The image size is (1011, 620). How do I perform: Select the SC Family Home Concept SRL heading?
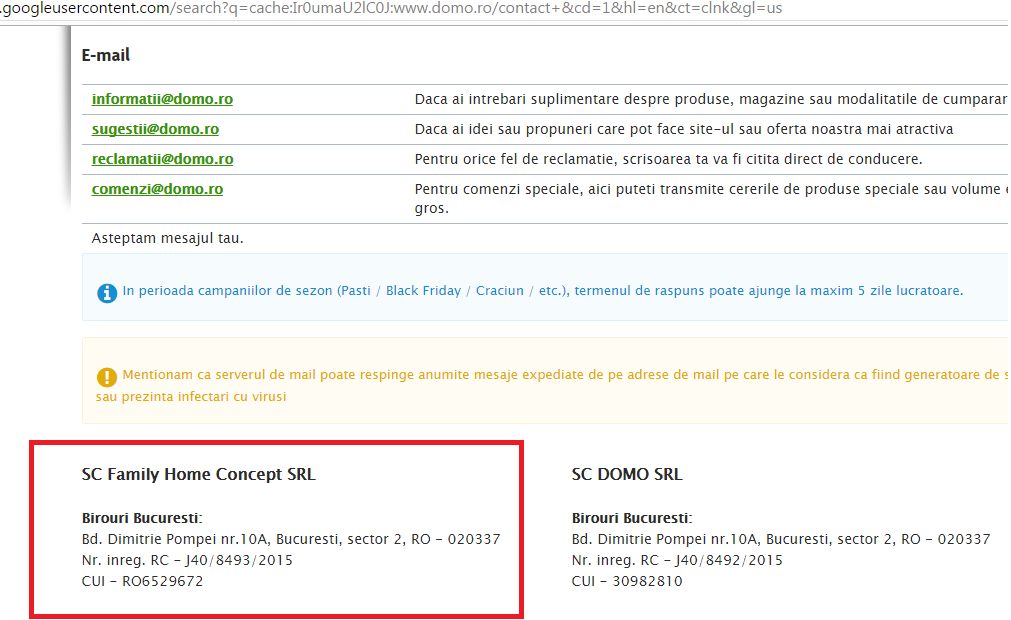point(198,474)
